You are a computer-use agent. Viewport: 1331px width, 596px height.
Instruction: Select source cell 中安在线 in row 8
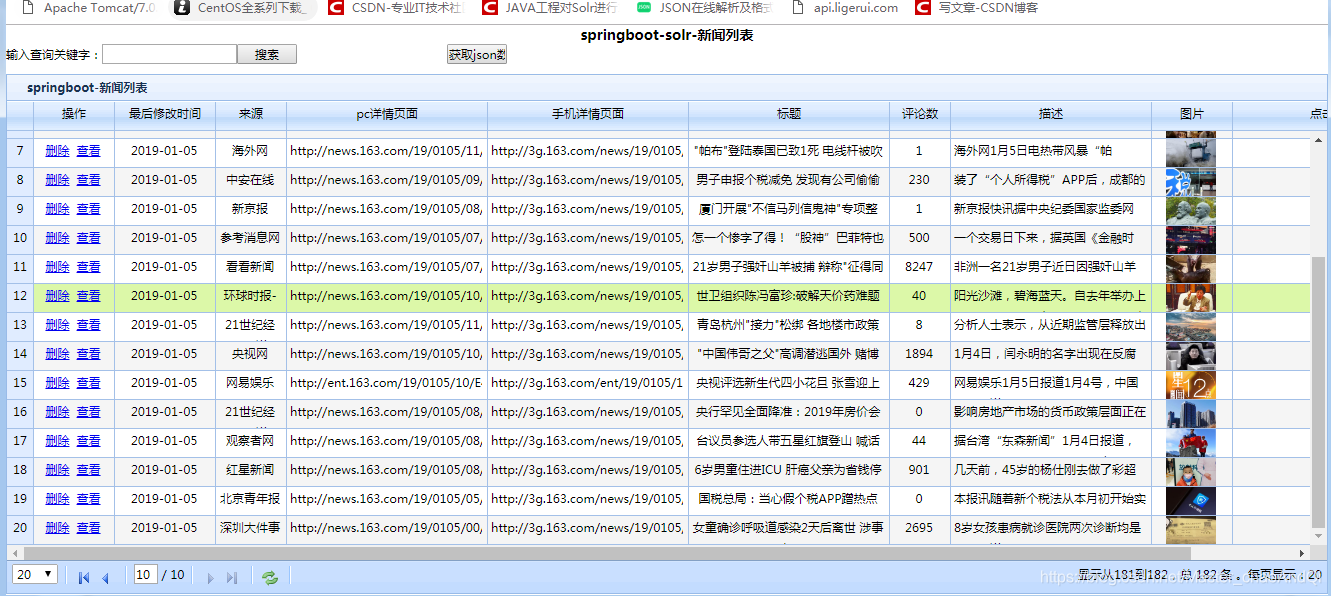(x=251, y=180)
